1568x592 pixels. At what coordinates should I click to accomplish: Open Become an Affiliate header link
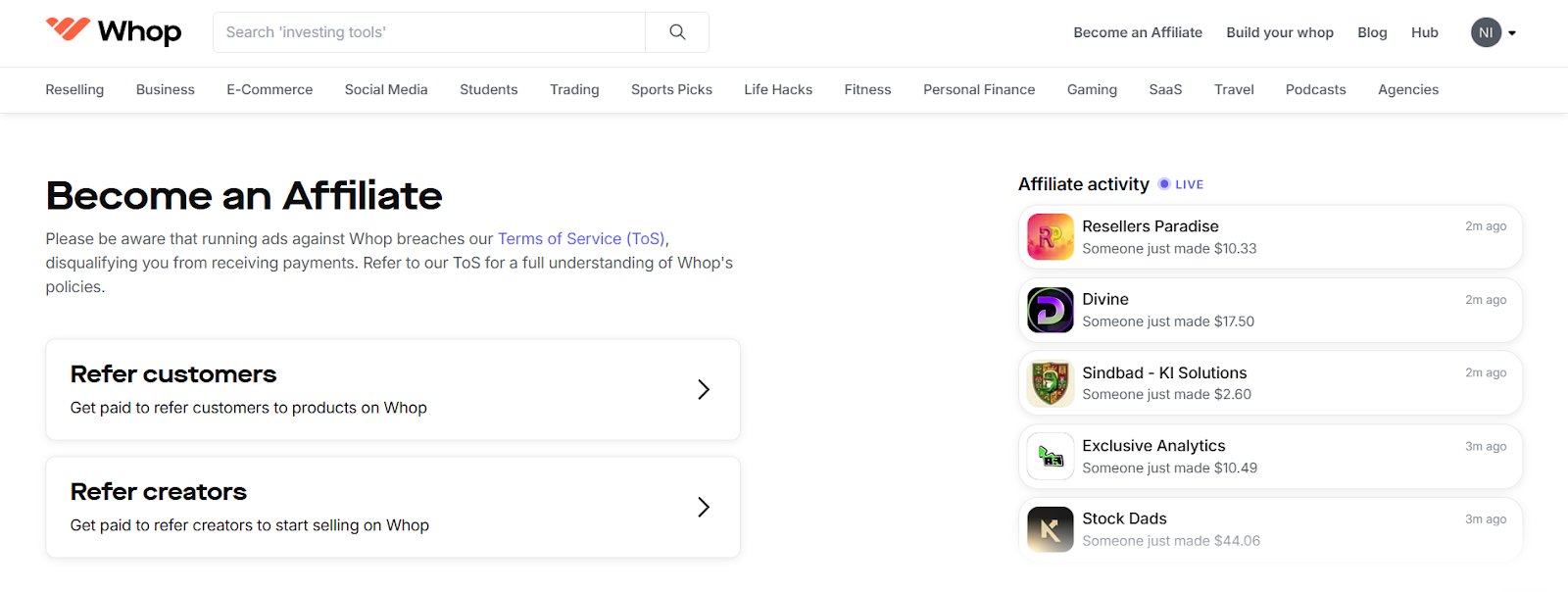coord(1138,32)
